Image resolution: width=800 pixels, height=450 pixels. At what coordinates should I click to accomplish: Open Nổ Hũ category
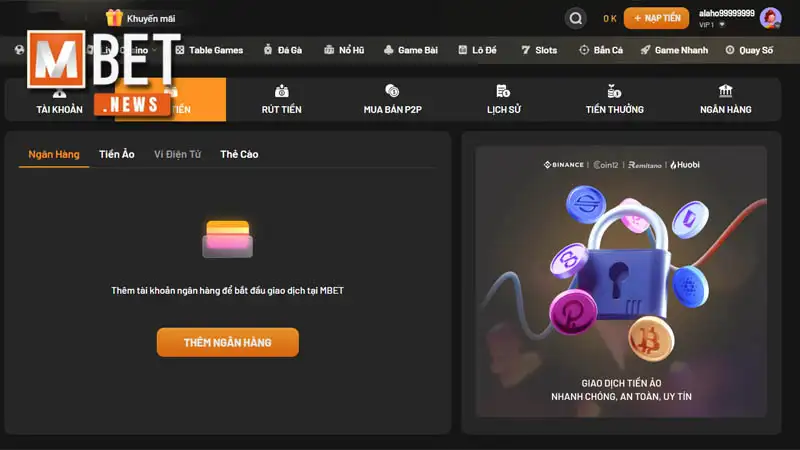tap(344, 50)
